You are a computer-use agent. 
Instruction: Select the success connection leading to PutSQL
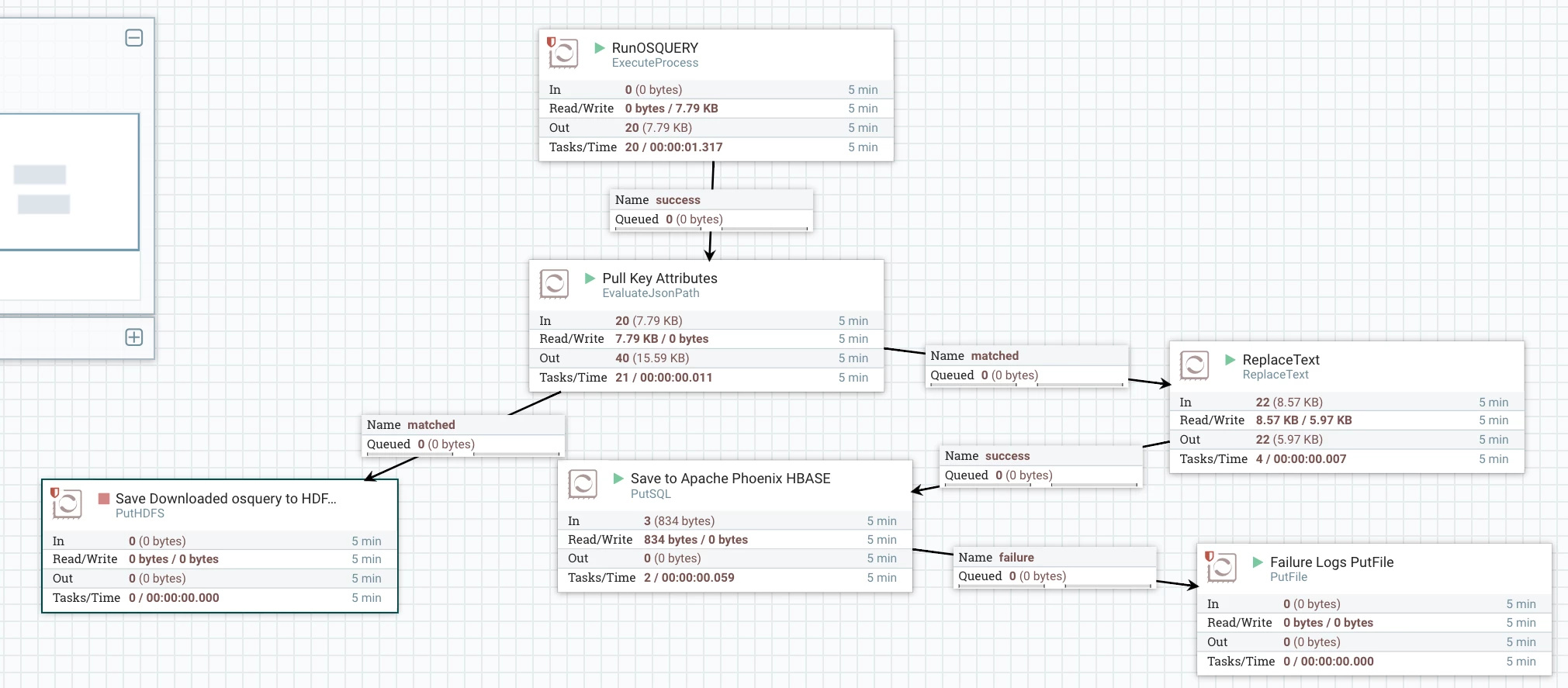(1041, 465)
